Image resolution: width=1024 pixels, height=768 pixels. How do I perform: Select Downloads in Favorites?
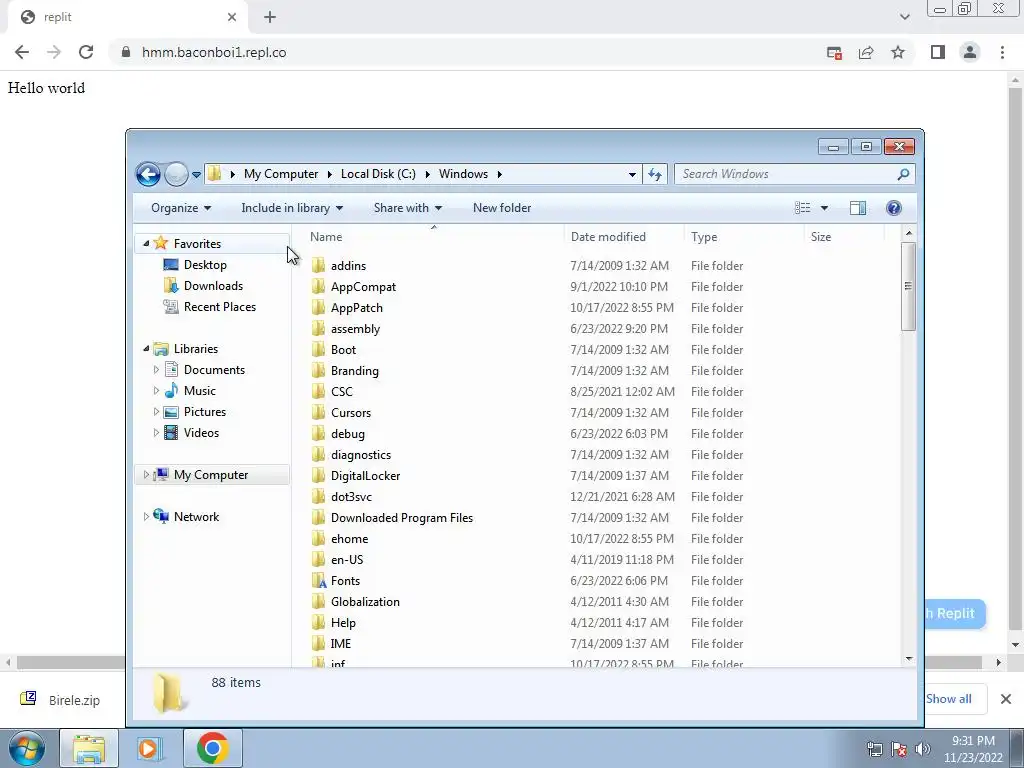213,285
